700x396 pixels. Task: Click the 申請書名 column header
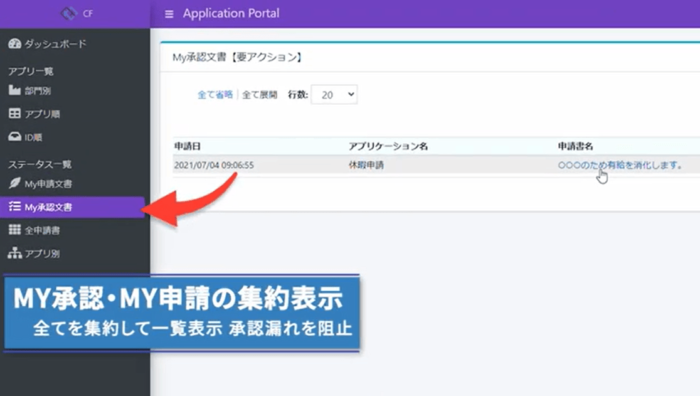(575, 146)
